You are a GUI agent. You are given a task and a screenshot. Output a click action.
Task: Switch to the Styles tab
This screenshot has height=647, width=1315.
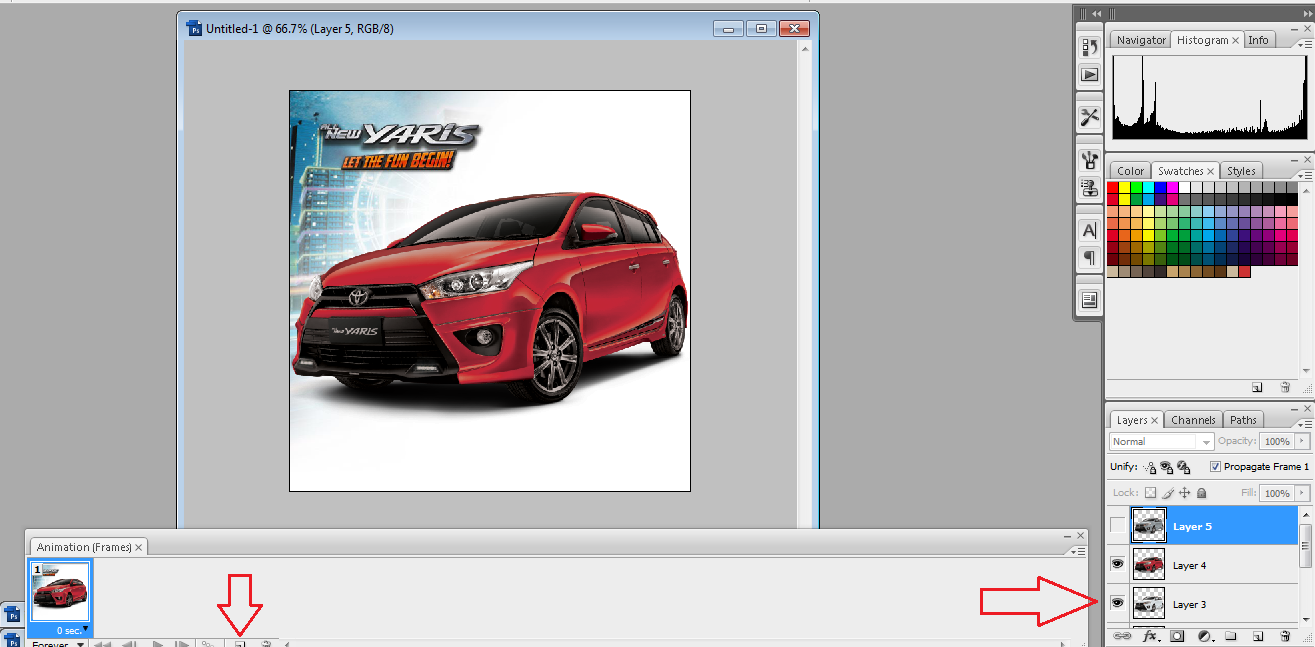(x=1241, y=171)
